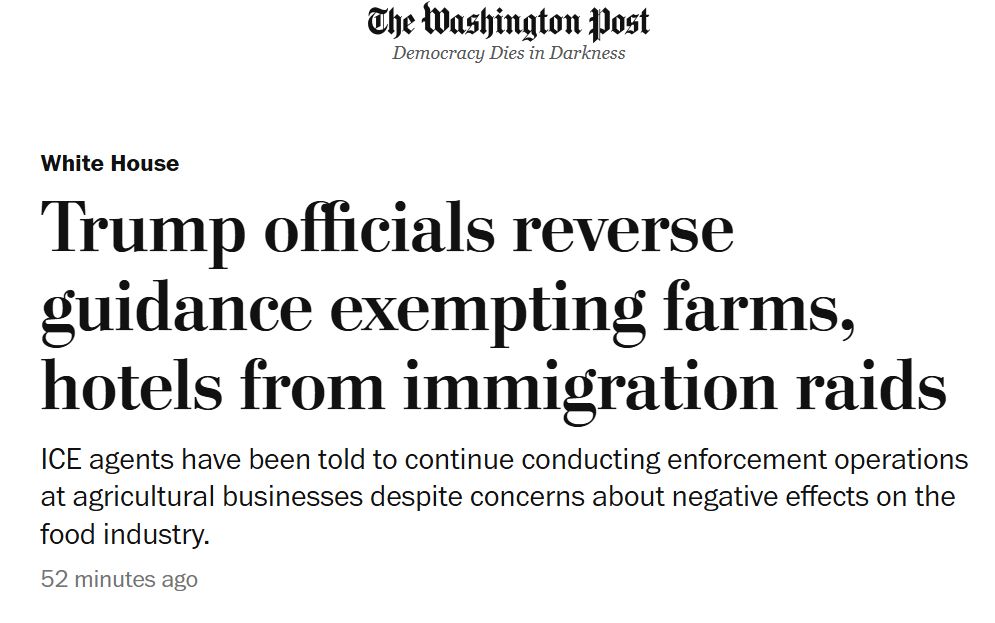Open the White House section link
995x623 pixels.
(110, 163)
